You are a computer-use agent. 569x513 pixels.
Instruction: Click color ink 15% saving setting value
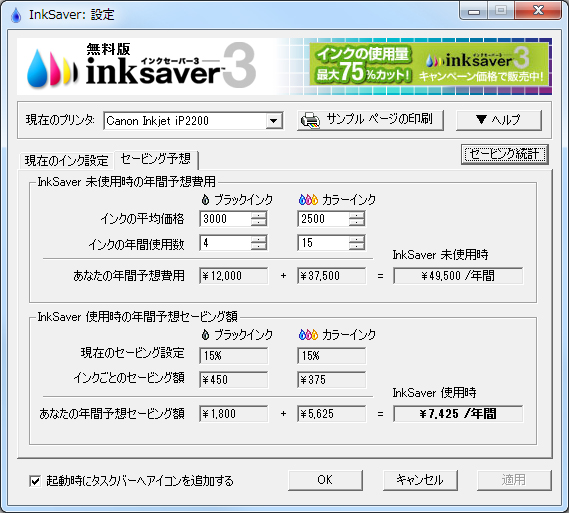332,356
